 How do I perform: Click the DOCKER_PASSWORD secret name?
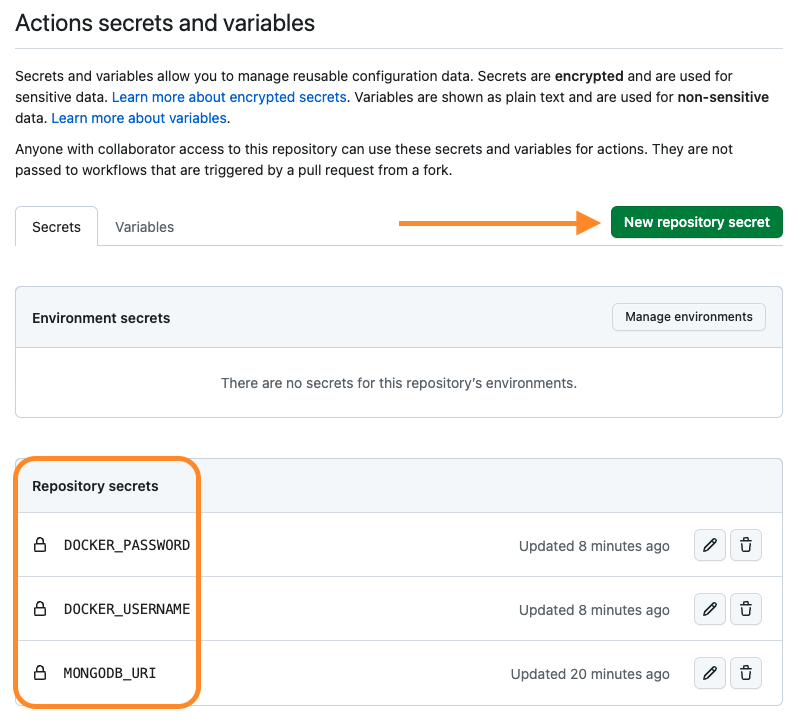127,546
